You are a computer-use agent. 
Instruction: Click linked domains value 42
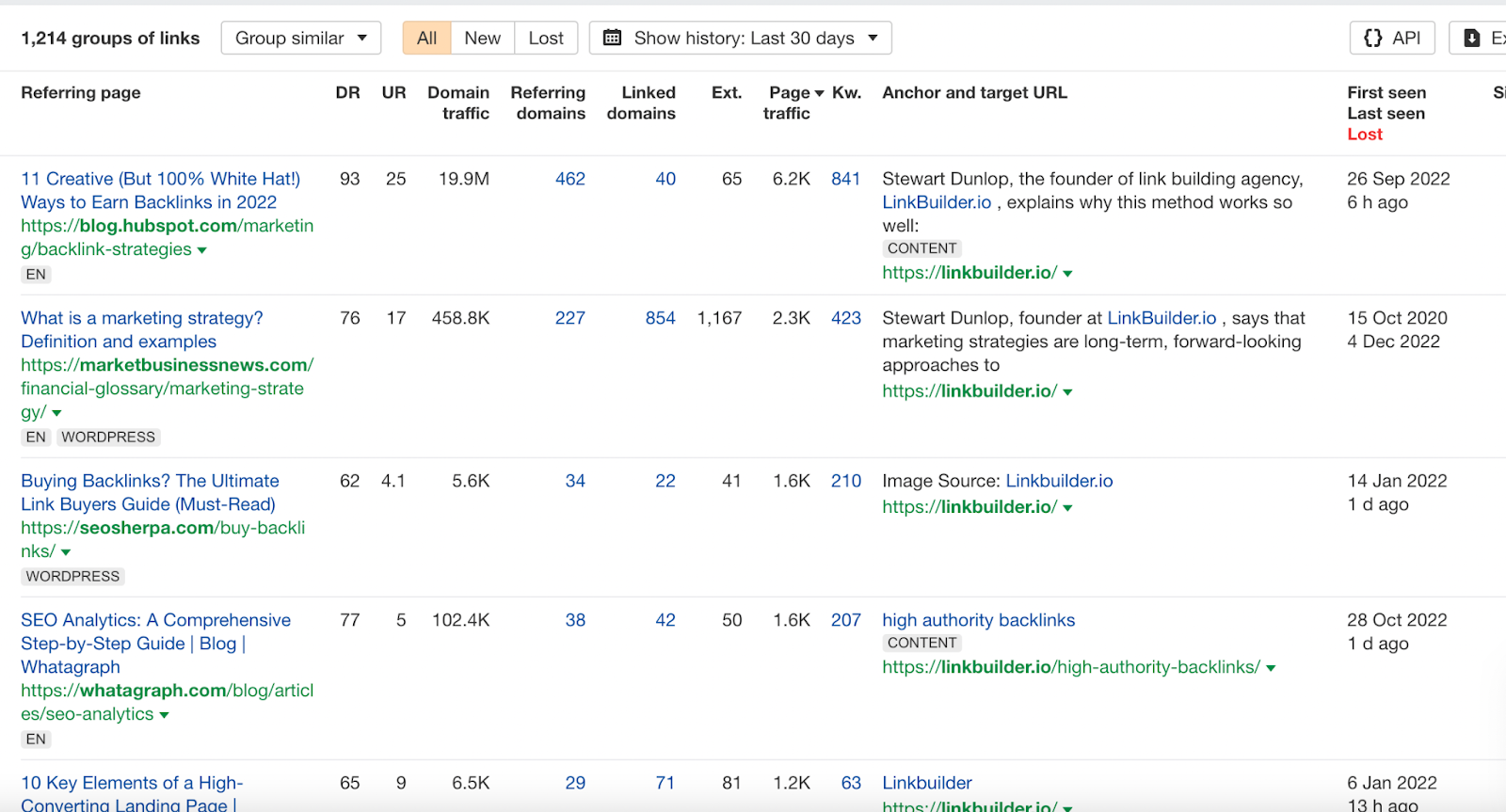pyautogui.click(x=665, y=620)
